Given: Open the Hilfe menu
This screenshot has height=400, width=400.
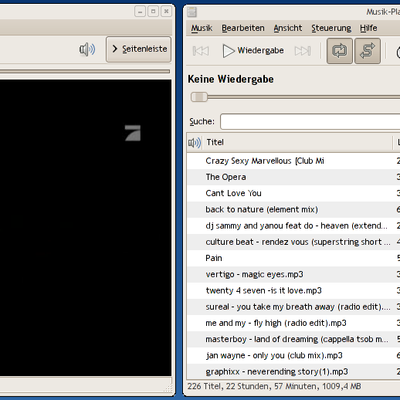Looking at the screenshot, I should [x=368, y=28].
